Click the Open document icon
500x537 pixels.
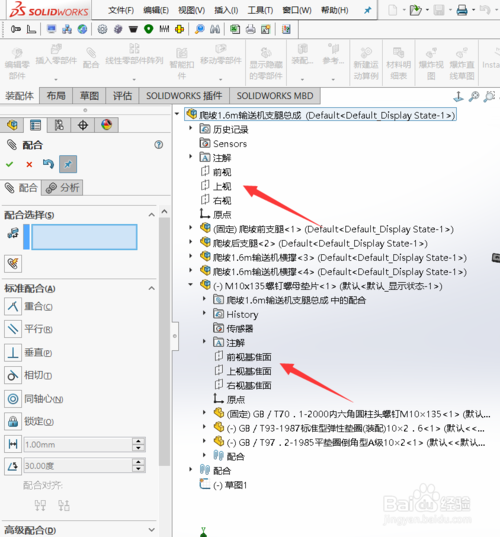[415, 10]
